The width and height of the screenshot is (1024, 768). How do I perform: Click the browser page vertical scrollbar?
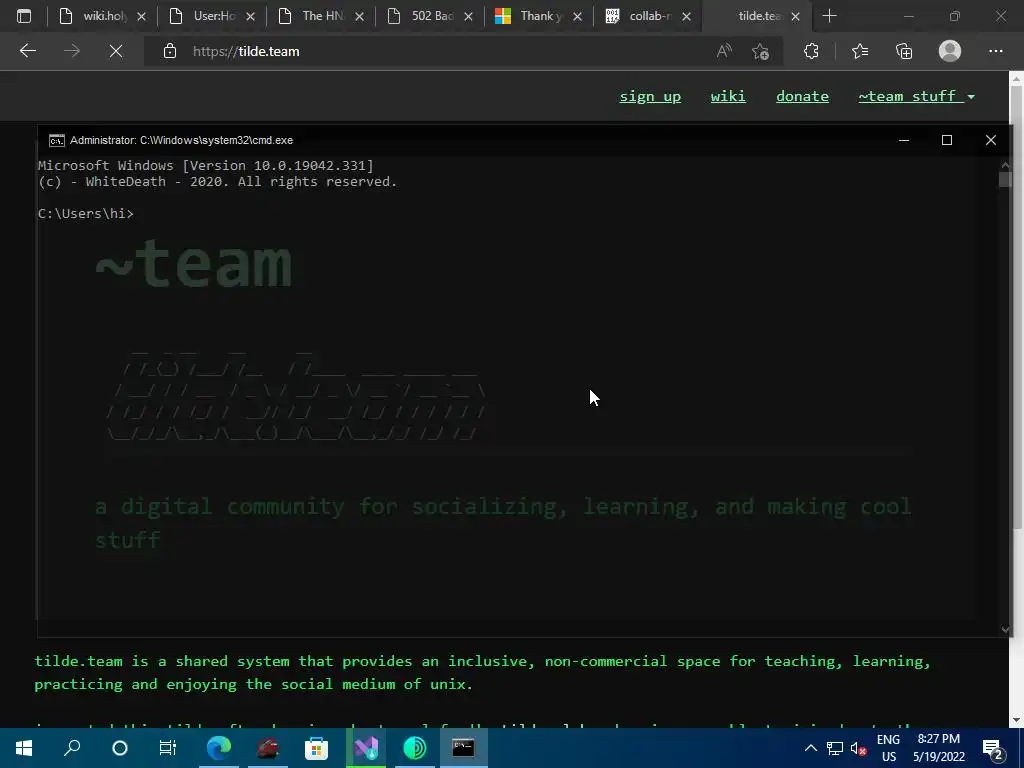pos(1016,307)
